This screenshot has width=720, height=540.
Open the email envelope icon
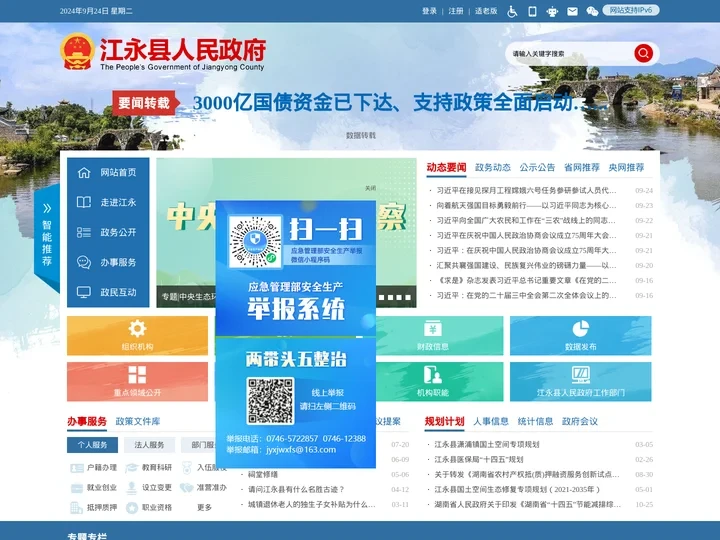pos(572,11)
